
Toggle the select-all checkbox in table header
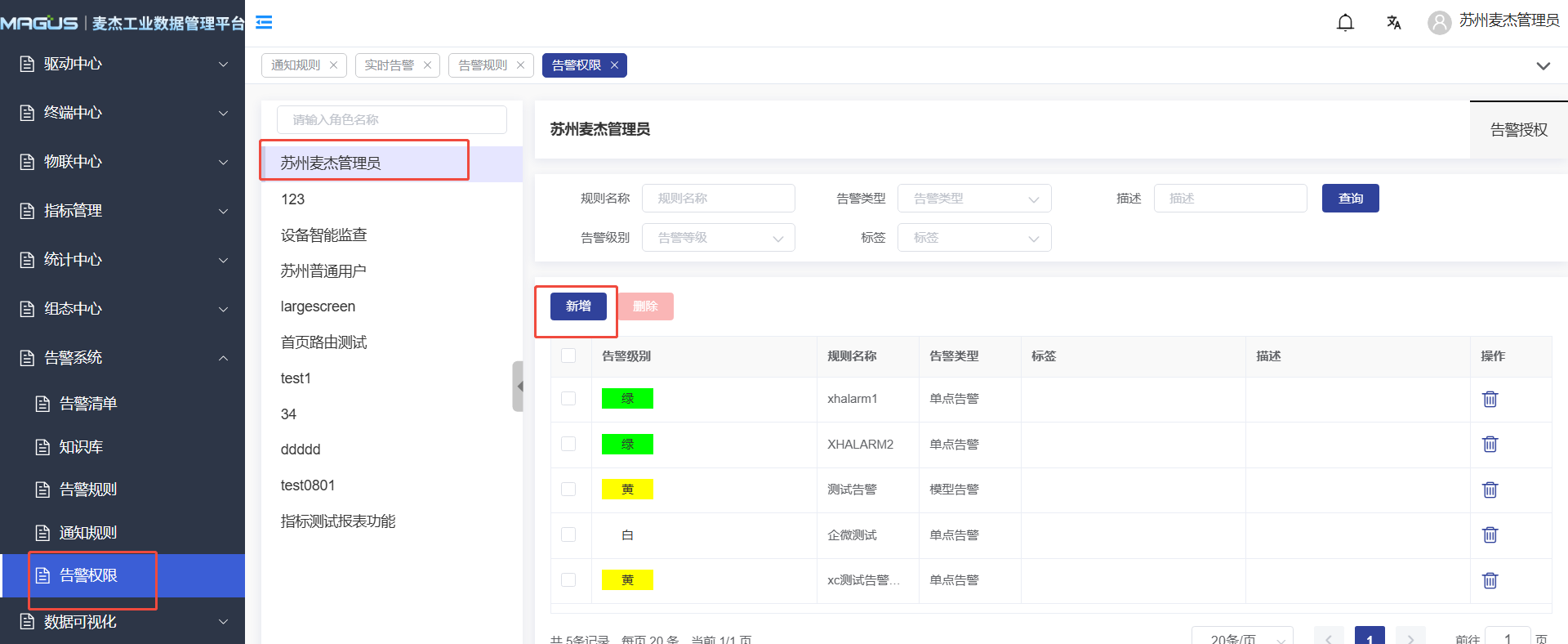point(568,356)
